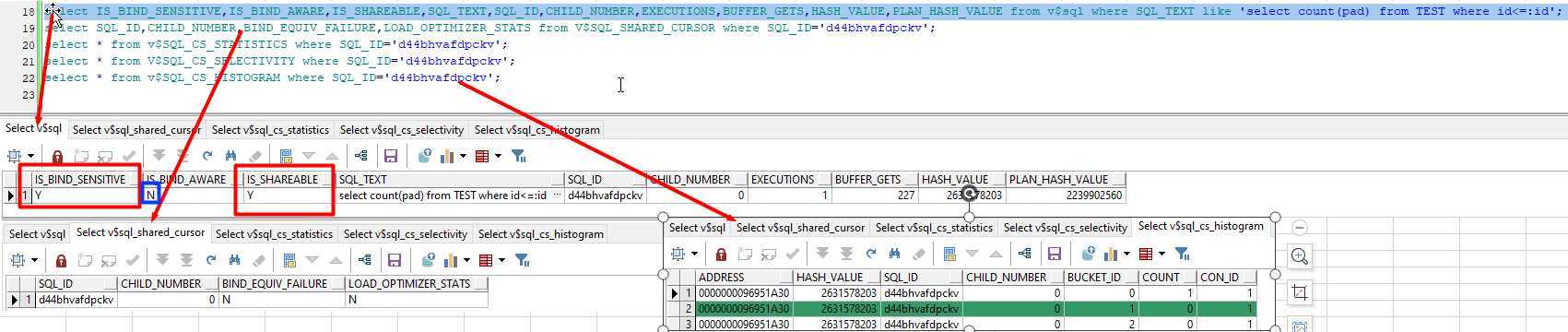1568x332 pixels.
Task: Click line 22 v$SQL_CS_HISTOGRAM query in editor
Action: [x=272, y=77]
